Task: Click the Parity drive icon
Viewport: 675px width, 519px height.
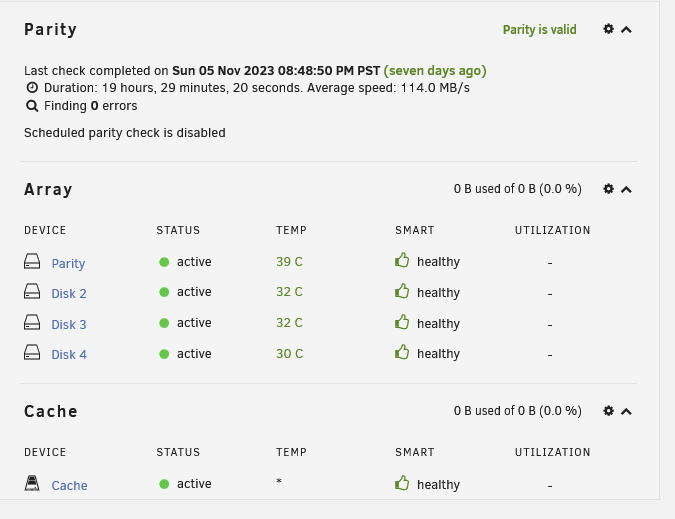Action: [x=32, y=261]
